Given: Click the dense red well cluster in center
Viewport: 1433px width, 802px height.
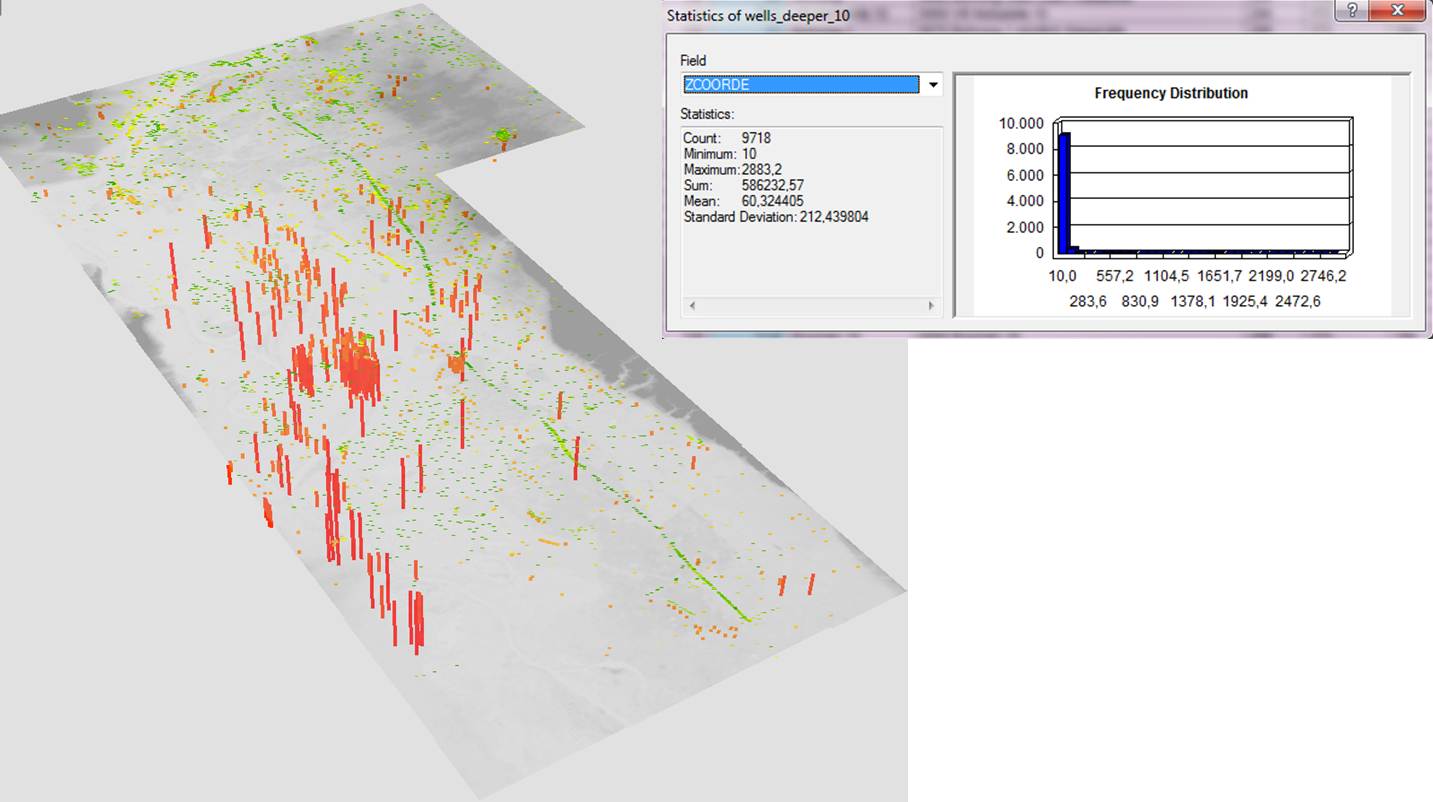Looking at the screenshot, I should (358, 368).
